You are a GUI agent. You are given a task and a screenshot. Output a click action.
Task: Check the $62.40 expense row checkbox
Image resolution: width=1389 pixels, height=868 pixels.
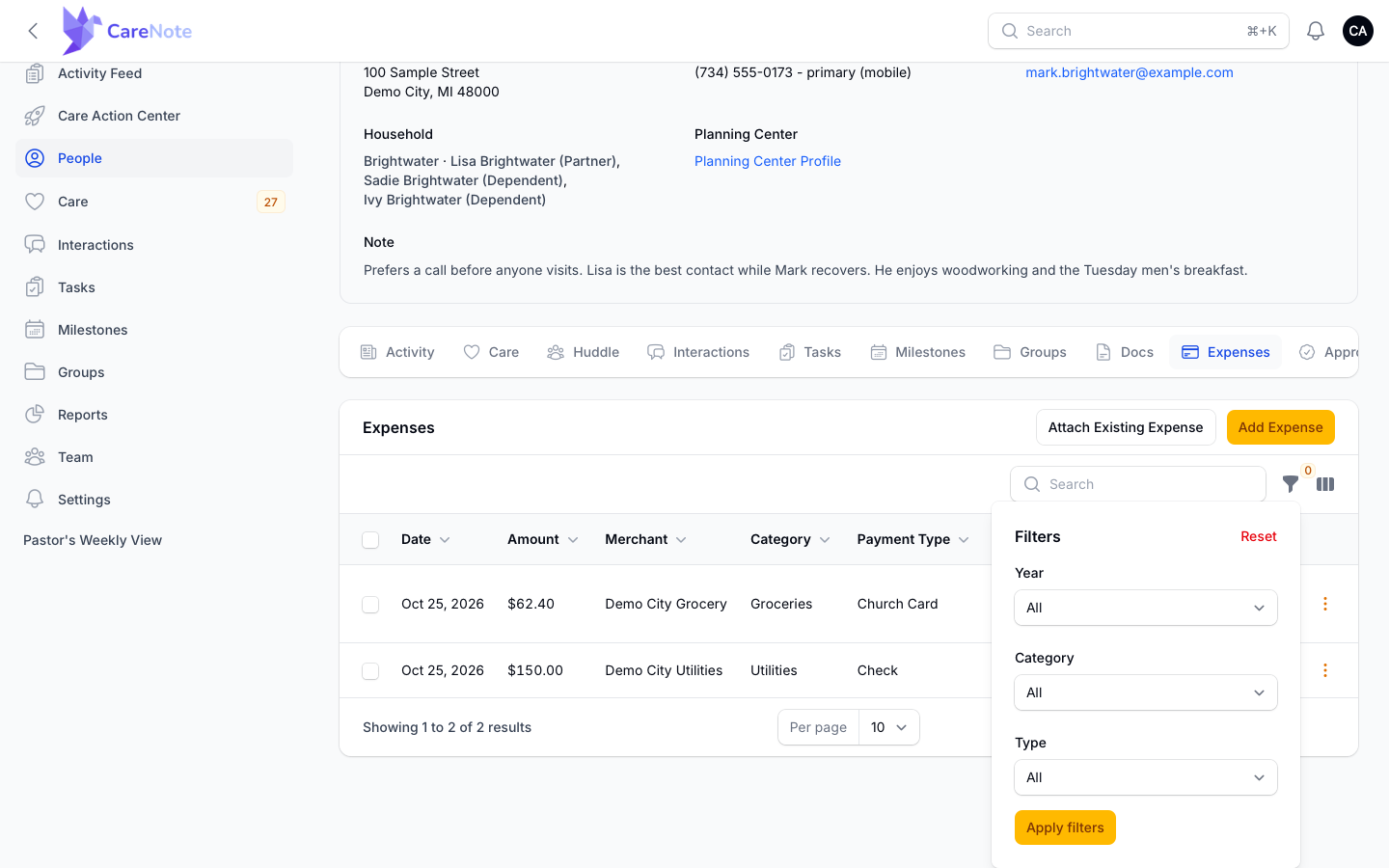pos(370,605)
